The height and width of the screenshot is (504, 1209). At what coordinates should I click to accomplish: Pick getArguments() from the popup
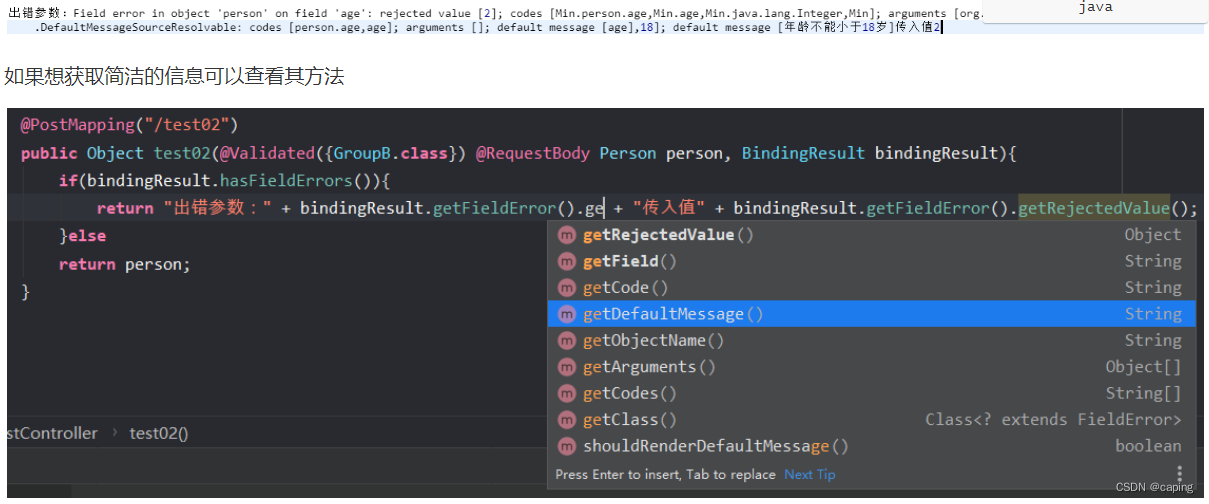(x=871, y=367)
